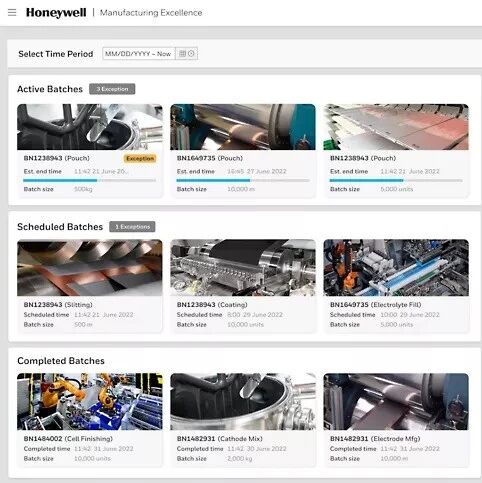The height and width of the screenshot is (483, 482).
Task: Select scheduled batch BN1238943 (Slitting) title
Action: [58, 305]
